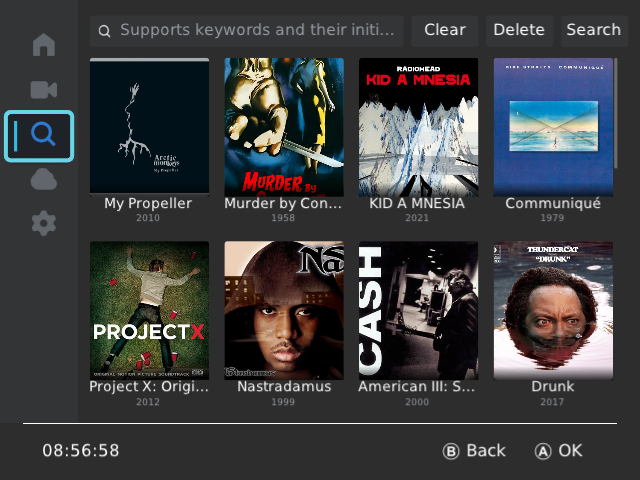Select Back in the bottom bar
This screenshot has width=640, height=480.
474,451
